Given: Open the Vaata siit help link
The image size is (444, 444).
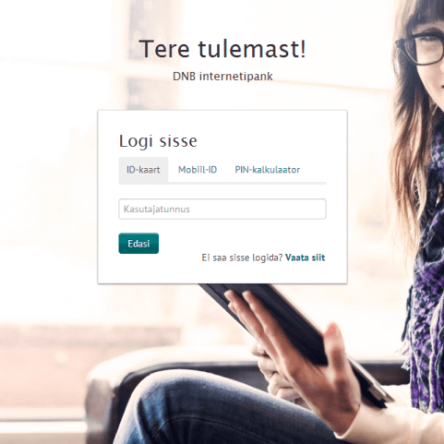Looking at the screenshot, I should click(x=305, y=258).
